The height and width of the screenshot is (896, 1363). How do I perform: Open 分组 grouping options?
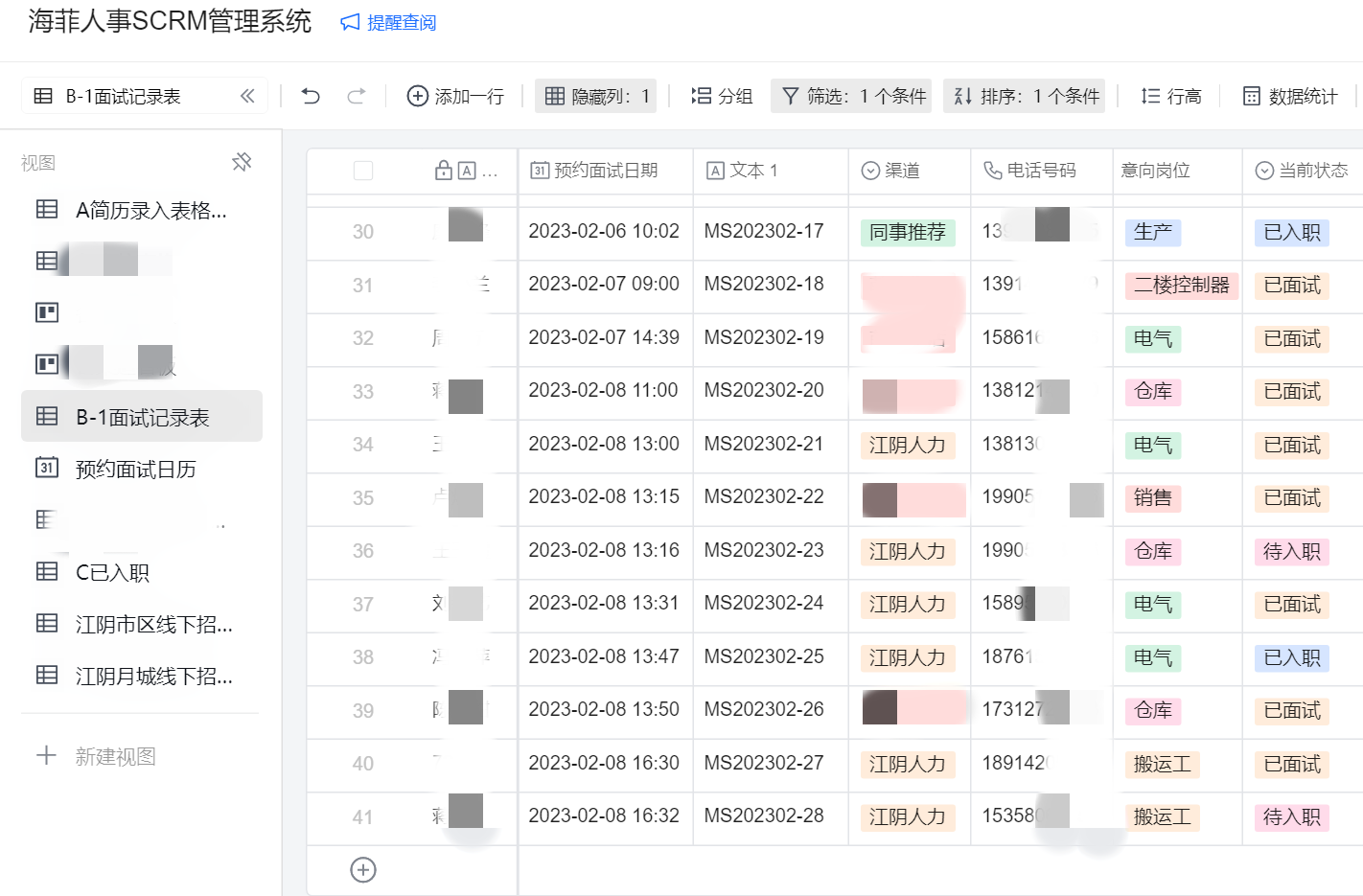[x=722, y=96]
